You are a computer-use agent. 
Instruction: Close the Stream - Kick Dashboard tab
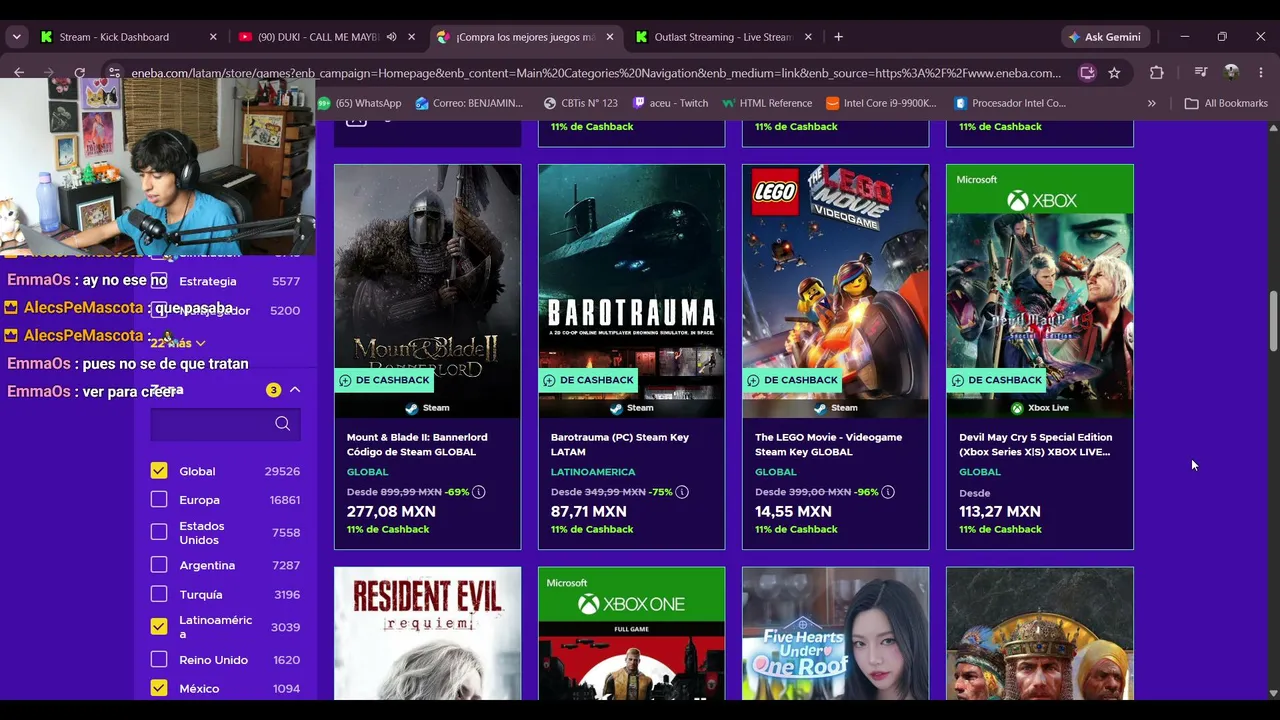[213, 37]
